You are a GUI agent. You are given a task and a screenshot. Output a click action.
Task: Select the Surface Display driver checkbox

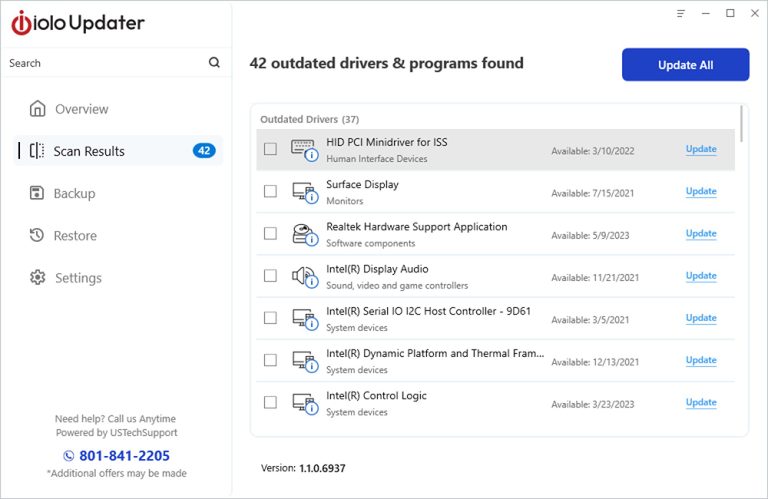point(270,191)
